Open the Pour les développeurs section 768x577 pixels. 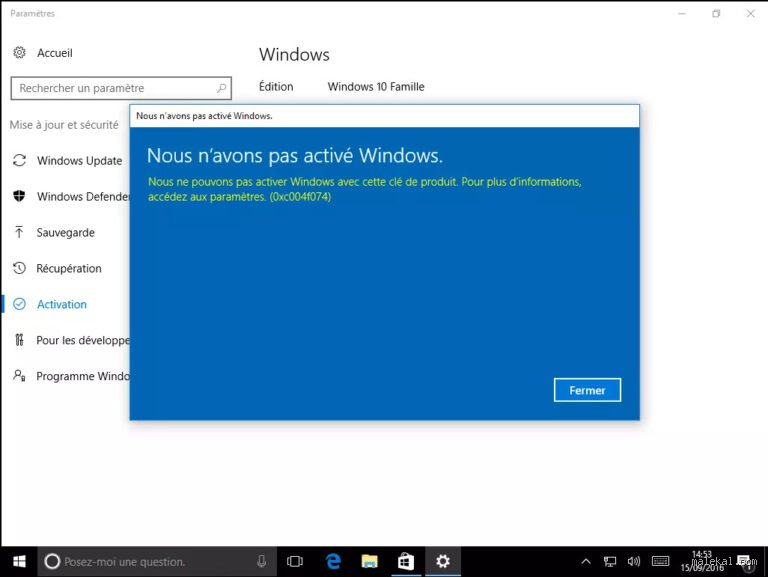click(x=83, y=340)
